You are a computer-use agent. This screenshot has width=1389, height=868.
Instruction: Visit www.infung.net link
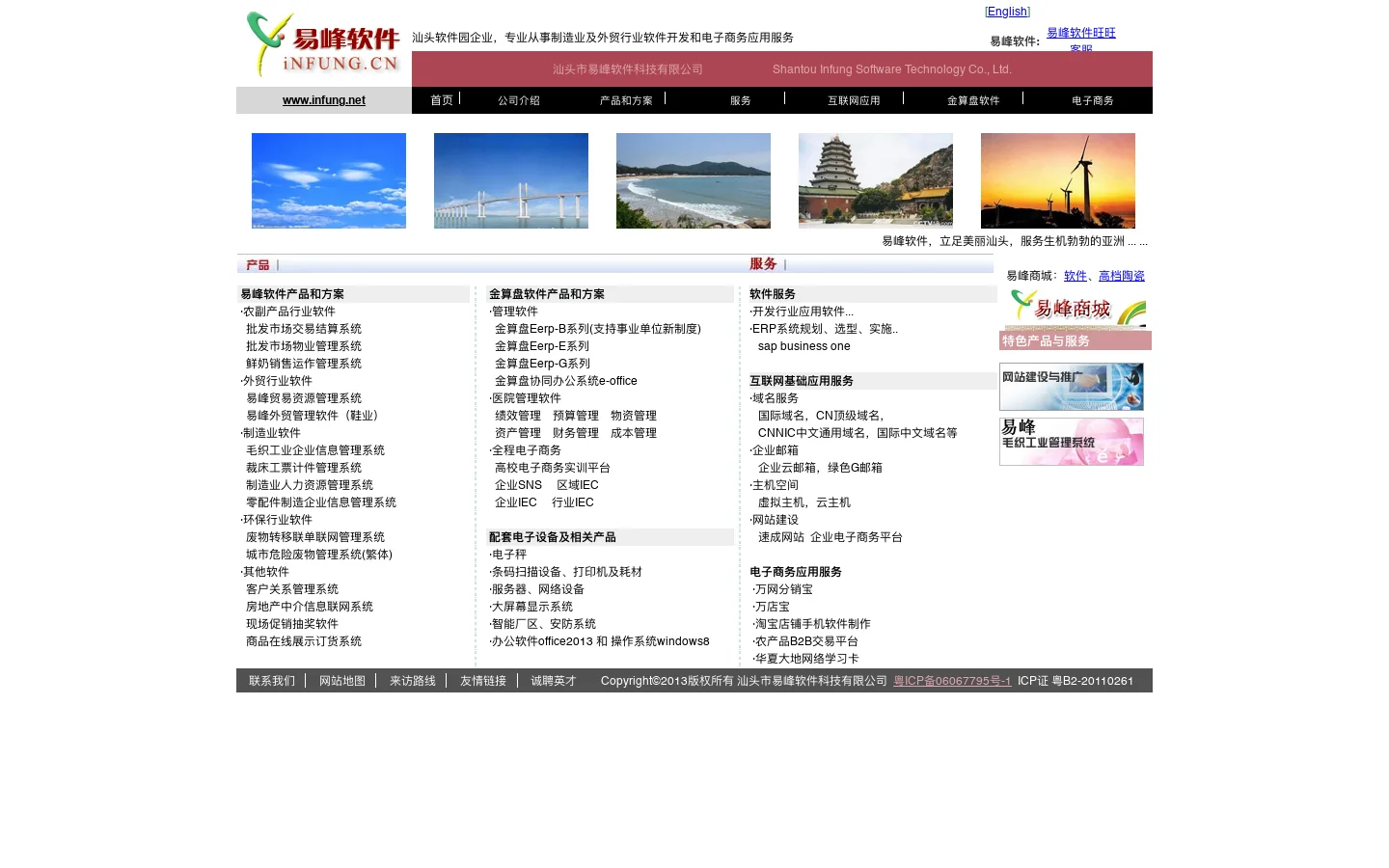(x=324, y=100)
